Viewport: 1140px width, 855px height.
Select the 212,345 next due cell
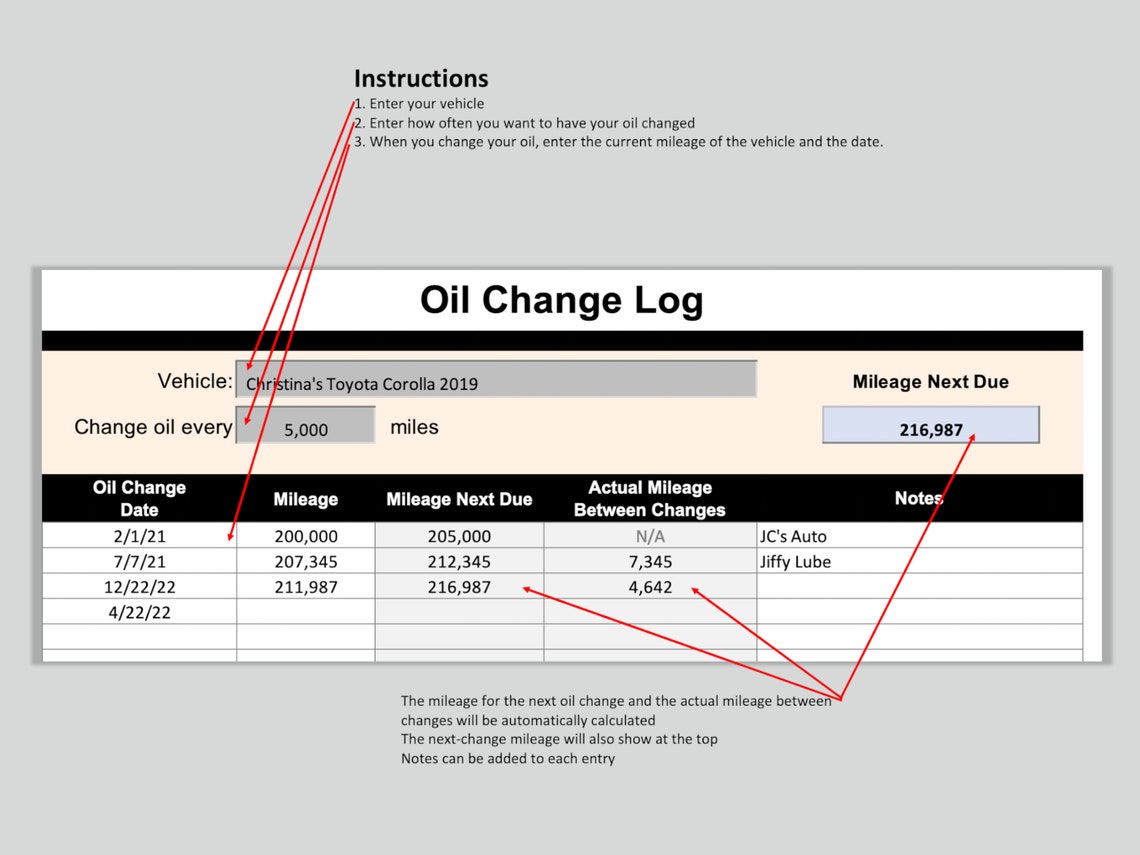point(459,562)
